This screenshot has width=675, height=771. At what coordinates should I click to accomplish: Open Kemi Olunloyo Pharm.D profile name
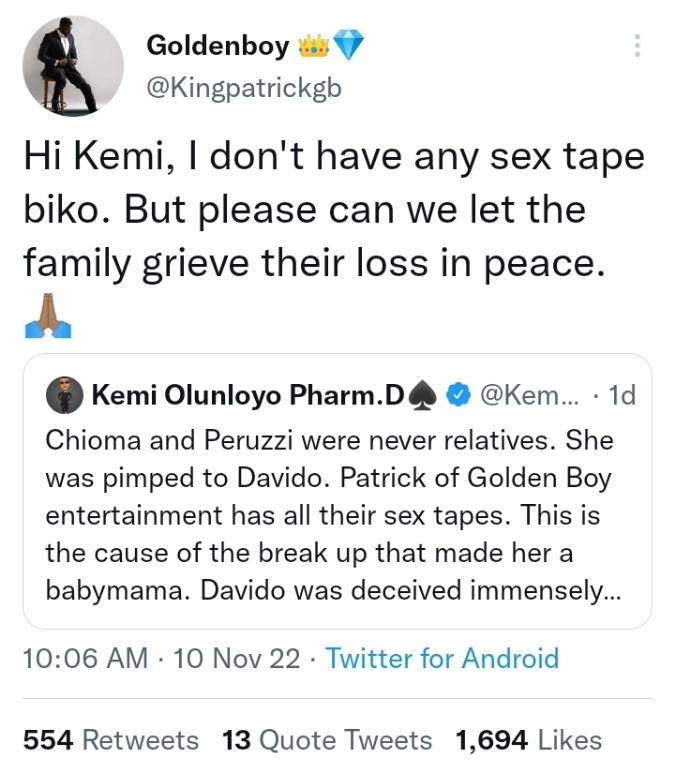pos(248,396)
